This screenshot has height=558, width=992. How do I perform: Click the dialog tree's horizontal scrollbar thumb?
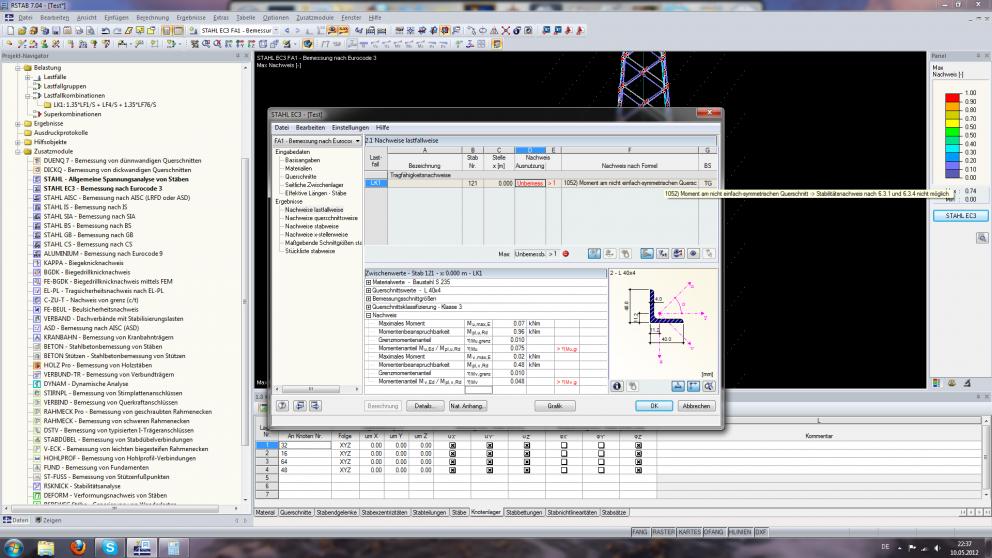point(311,389)
